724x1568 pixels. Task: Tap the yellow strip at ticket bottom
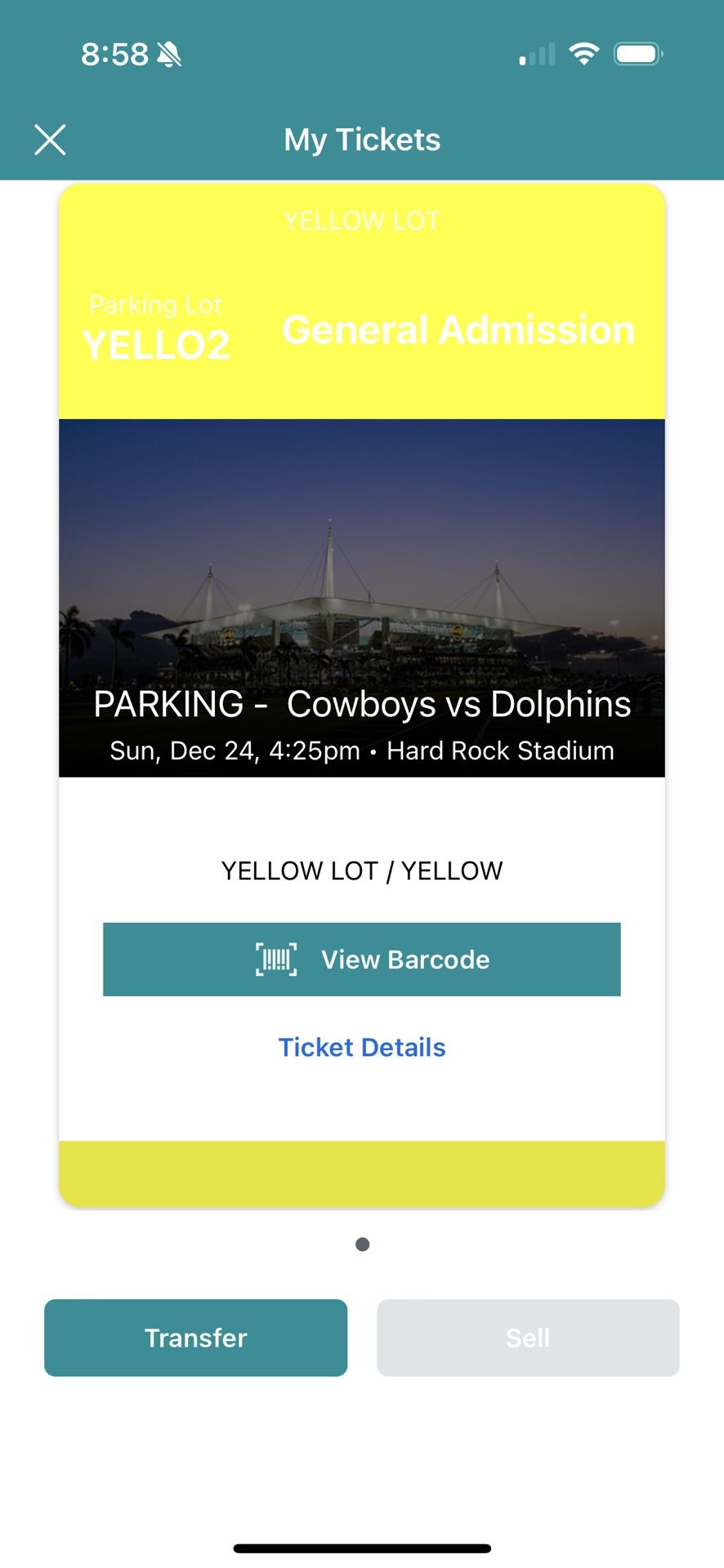(362, 1173)
